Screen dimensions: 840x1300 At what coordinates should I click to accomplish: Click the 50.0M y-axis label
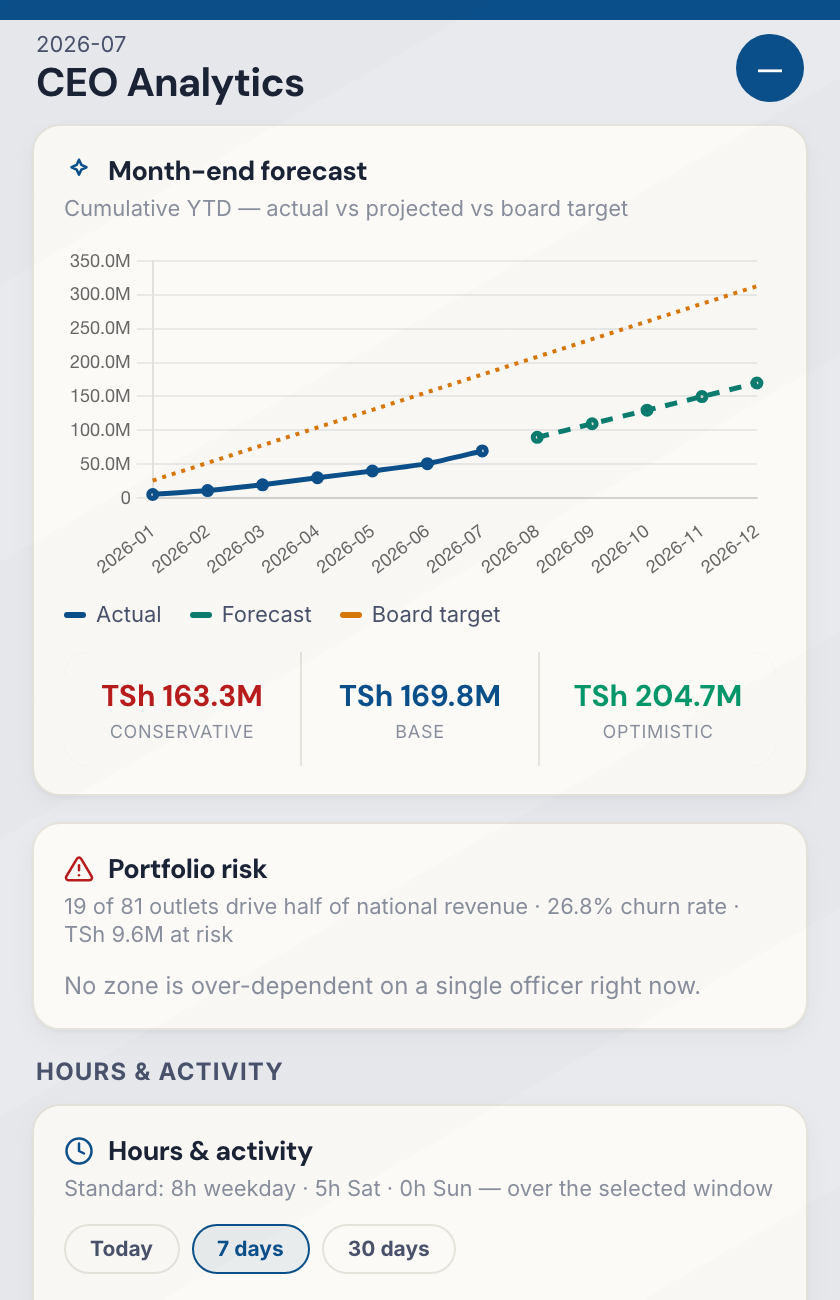(x=104, y=464)
